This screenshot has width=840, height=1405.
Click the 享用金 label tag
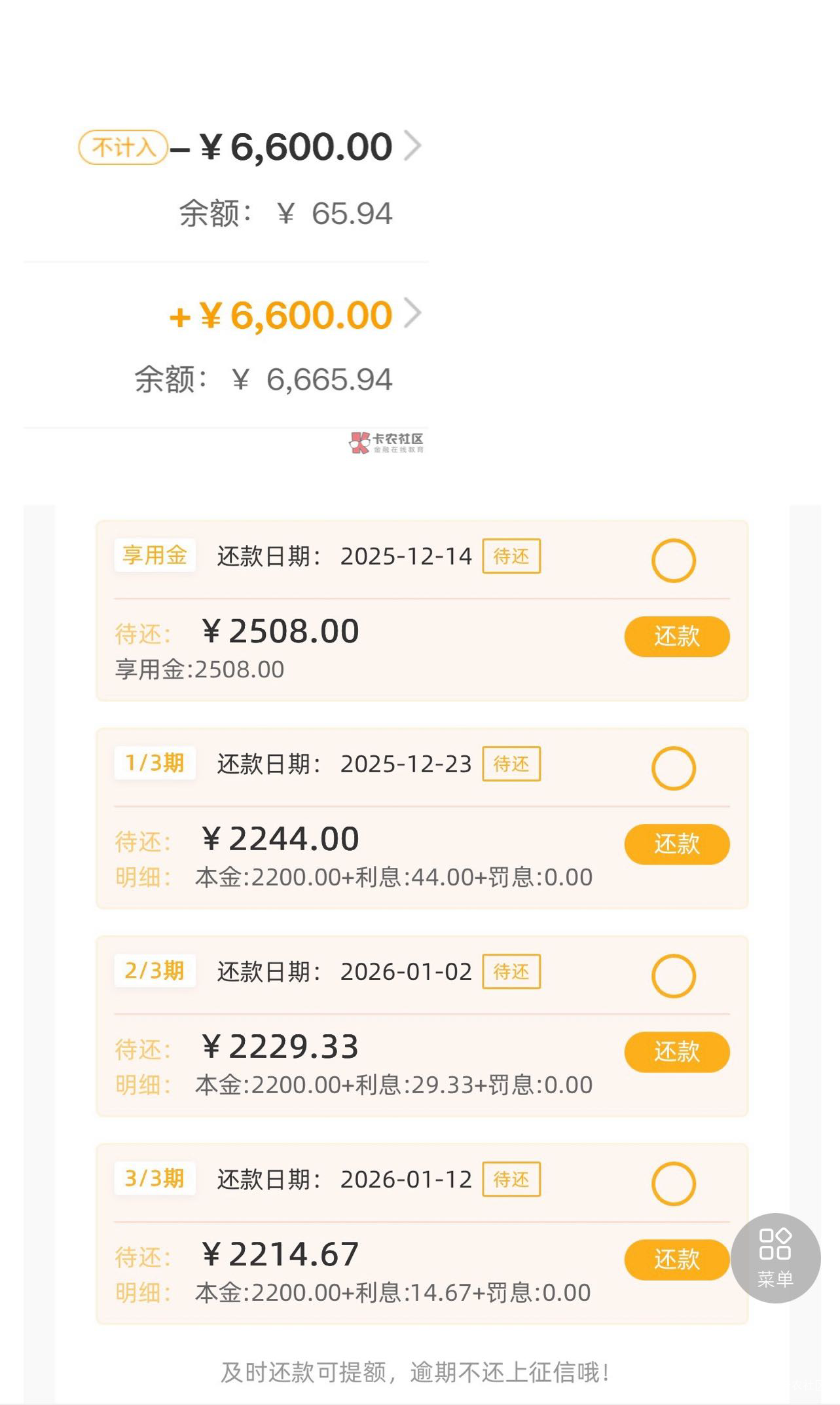(155, 555)
